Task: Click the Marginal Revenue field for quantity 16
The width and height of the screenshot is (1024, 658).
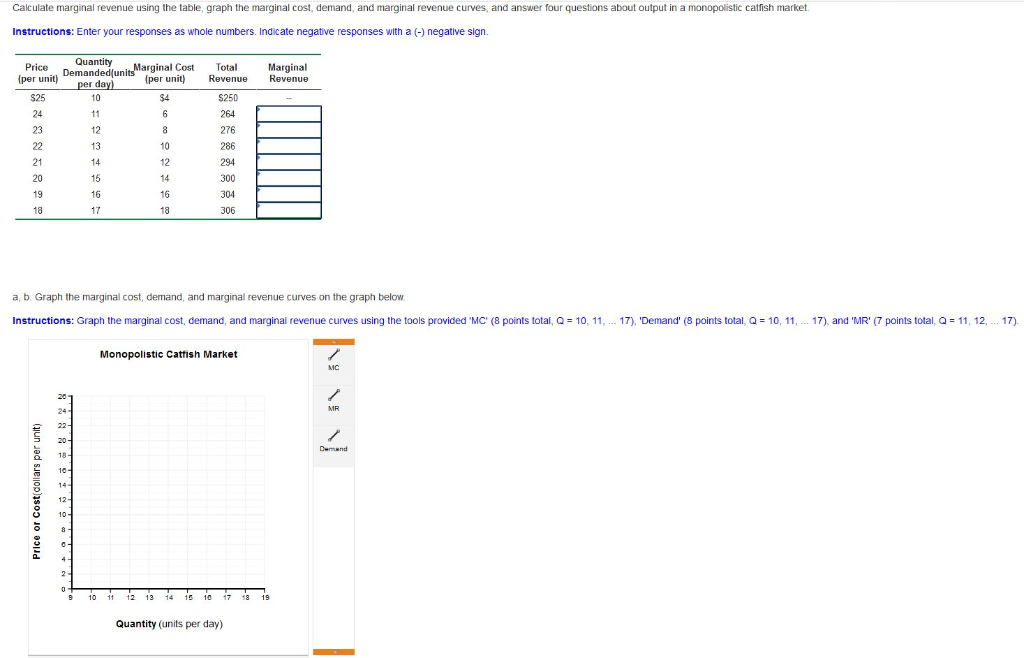Action: pos(289,193)
